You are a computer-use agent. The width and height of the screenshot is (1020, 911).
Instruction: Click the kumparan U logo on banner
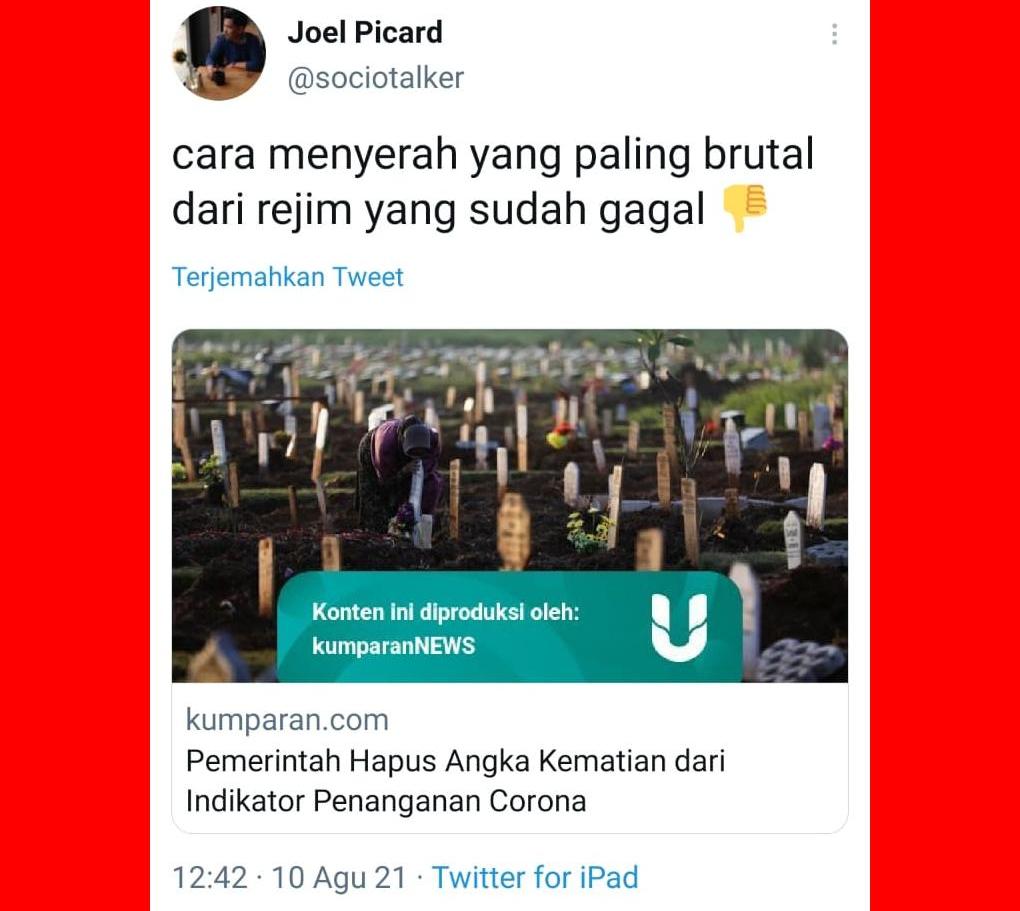point(679,628)
